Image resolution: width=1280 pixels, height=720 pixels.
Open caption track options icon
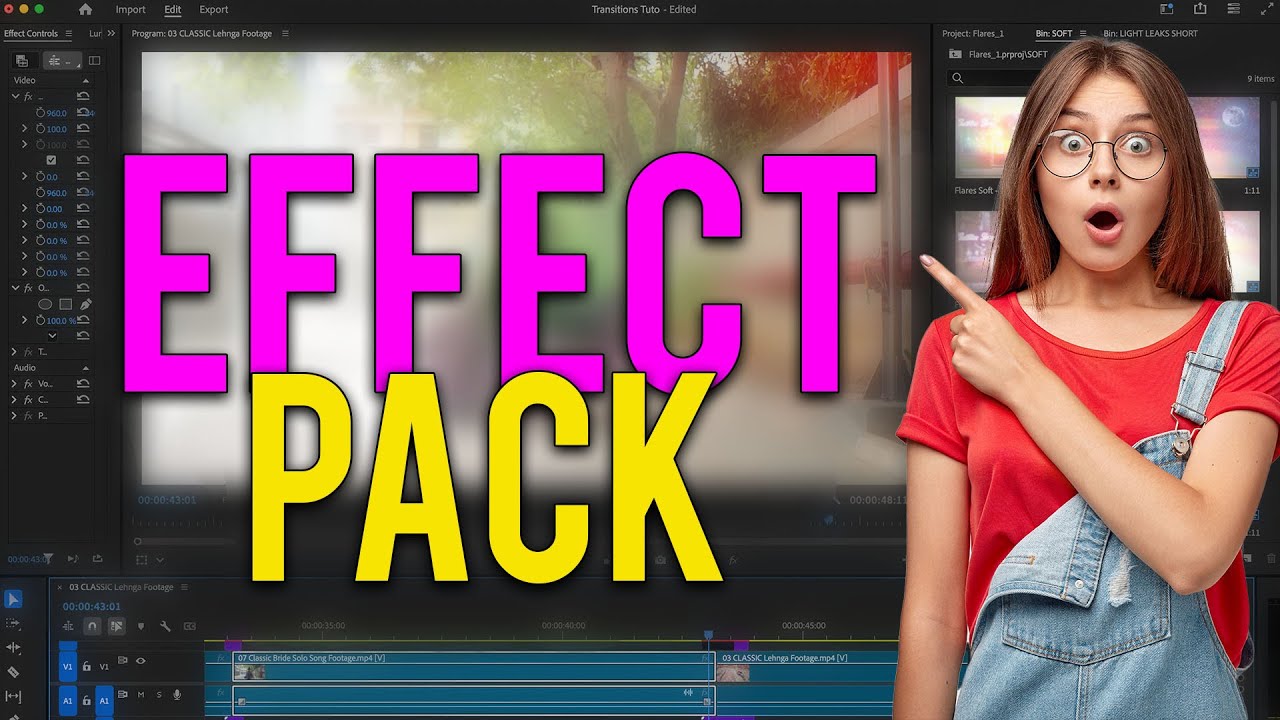tap(189, 626)
